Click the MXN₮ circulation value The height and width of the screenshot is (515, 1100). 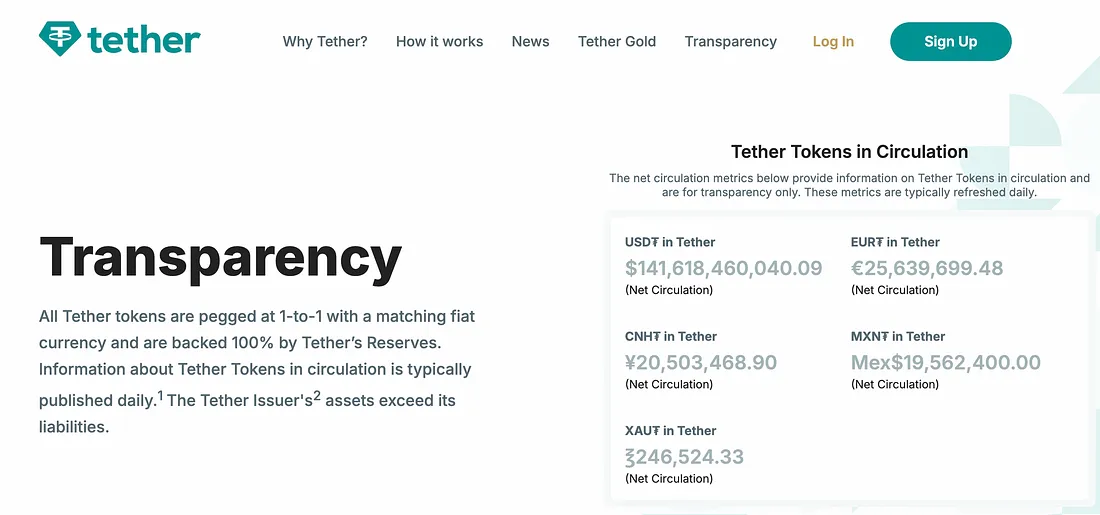point(945,362)
